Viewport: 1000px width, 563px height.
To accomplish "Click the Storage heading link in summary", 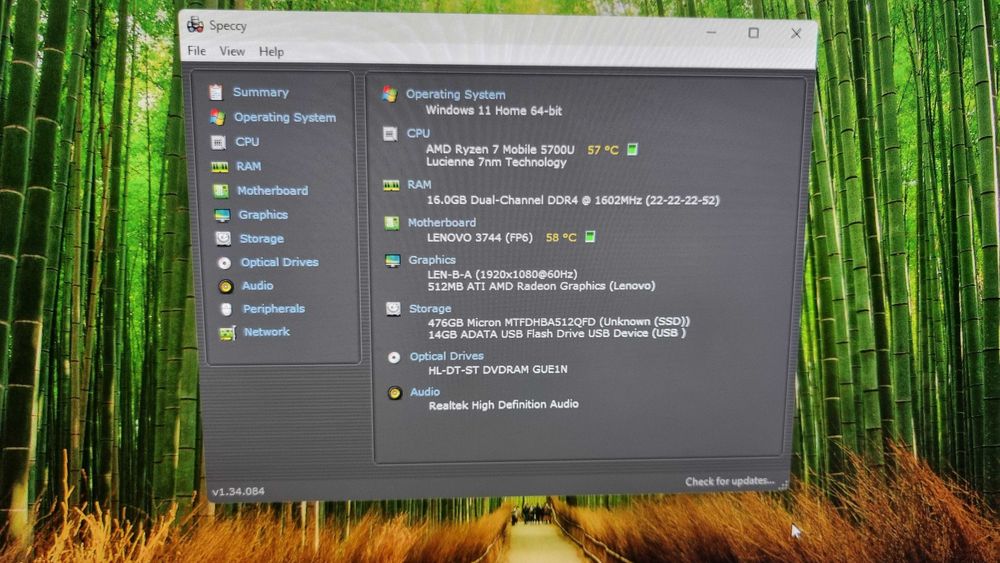I will [430, 309].
